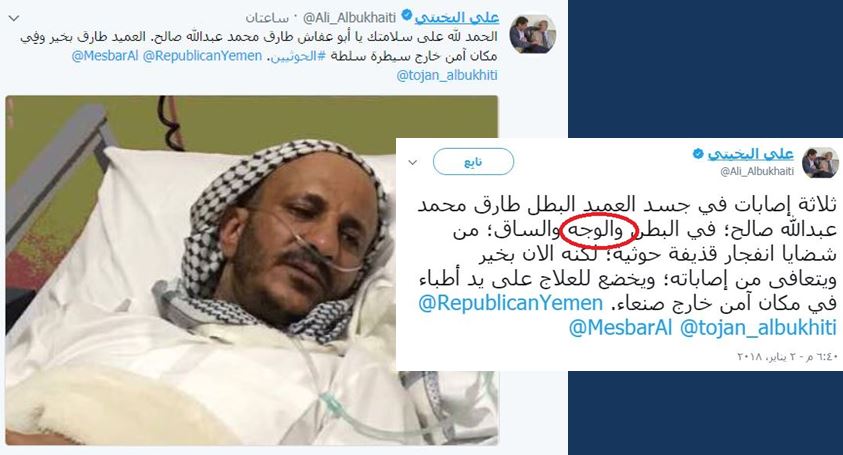Open the author's name link in second tweet

[x=751, y=154]
